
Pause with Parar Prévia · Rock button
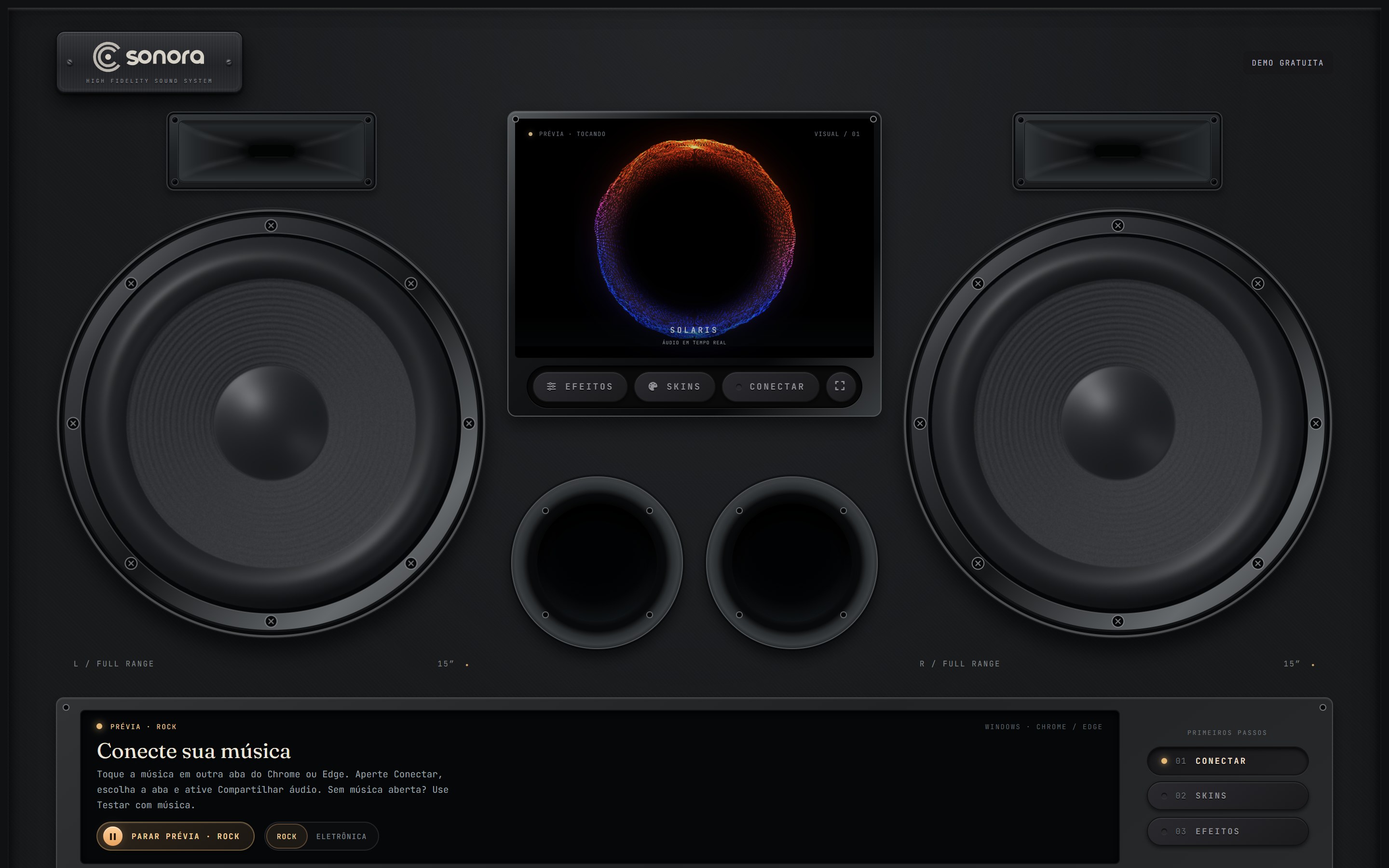click(x=175, y=836)
